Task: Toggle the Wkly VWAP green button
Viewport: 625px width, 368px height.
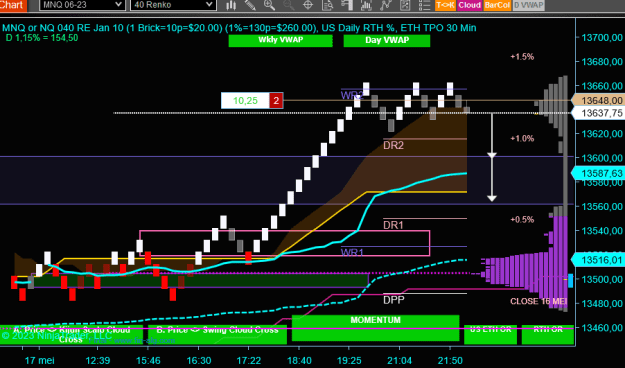Action: tap(281, 40)
